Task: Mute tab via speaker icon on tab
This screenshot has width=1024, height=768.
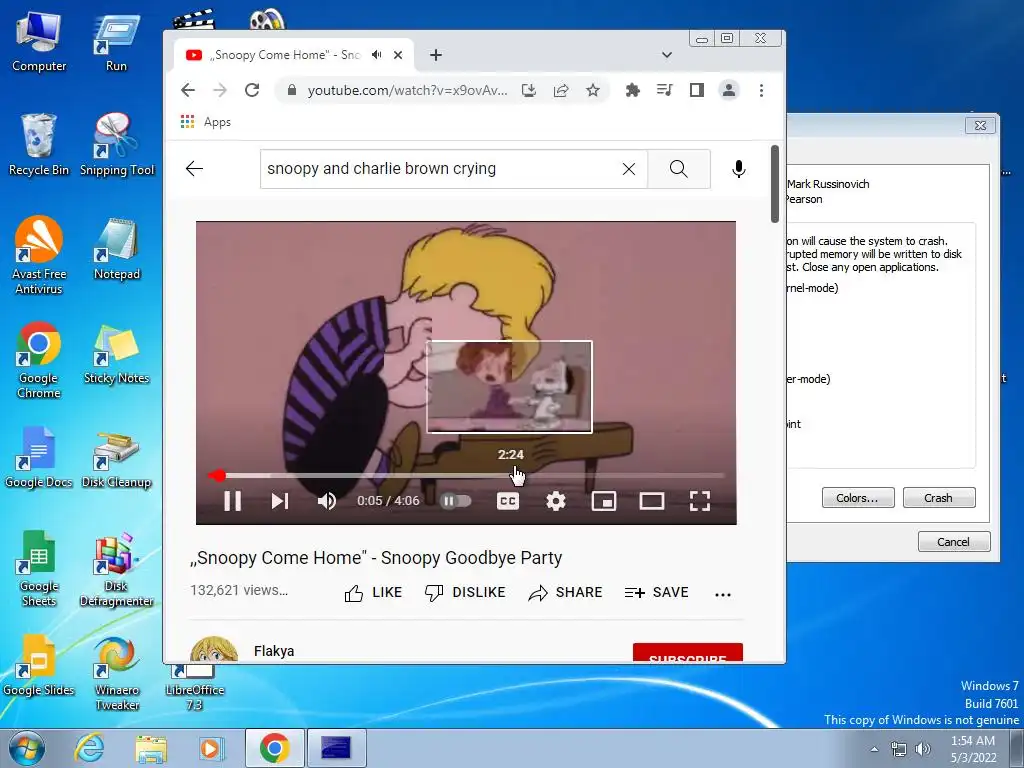Action: coord(377,55)
